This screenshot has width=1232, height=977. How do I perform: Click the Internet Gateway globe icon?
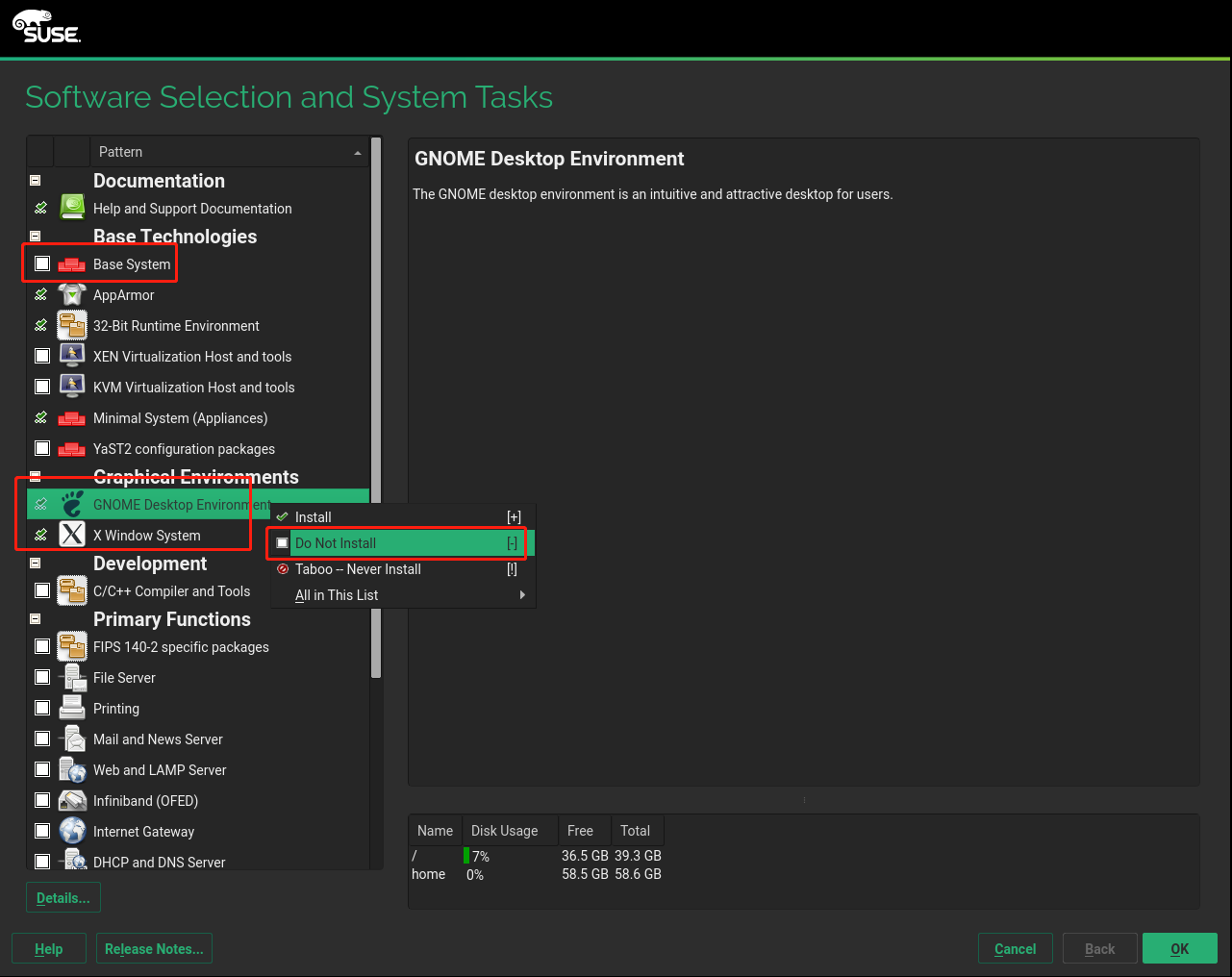[72, 831]
